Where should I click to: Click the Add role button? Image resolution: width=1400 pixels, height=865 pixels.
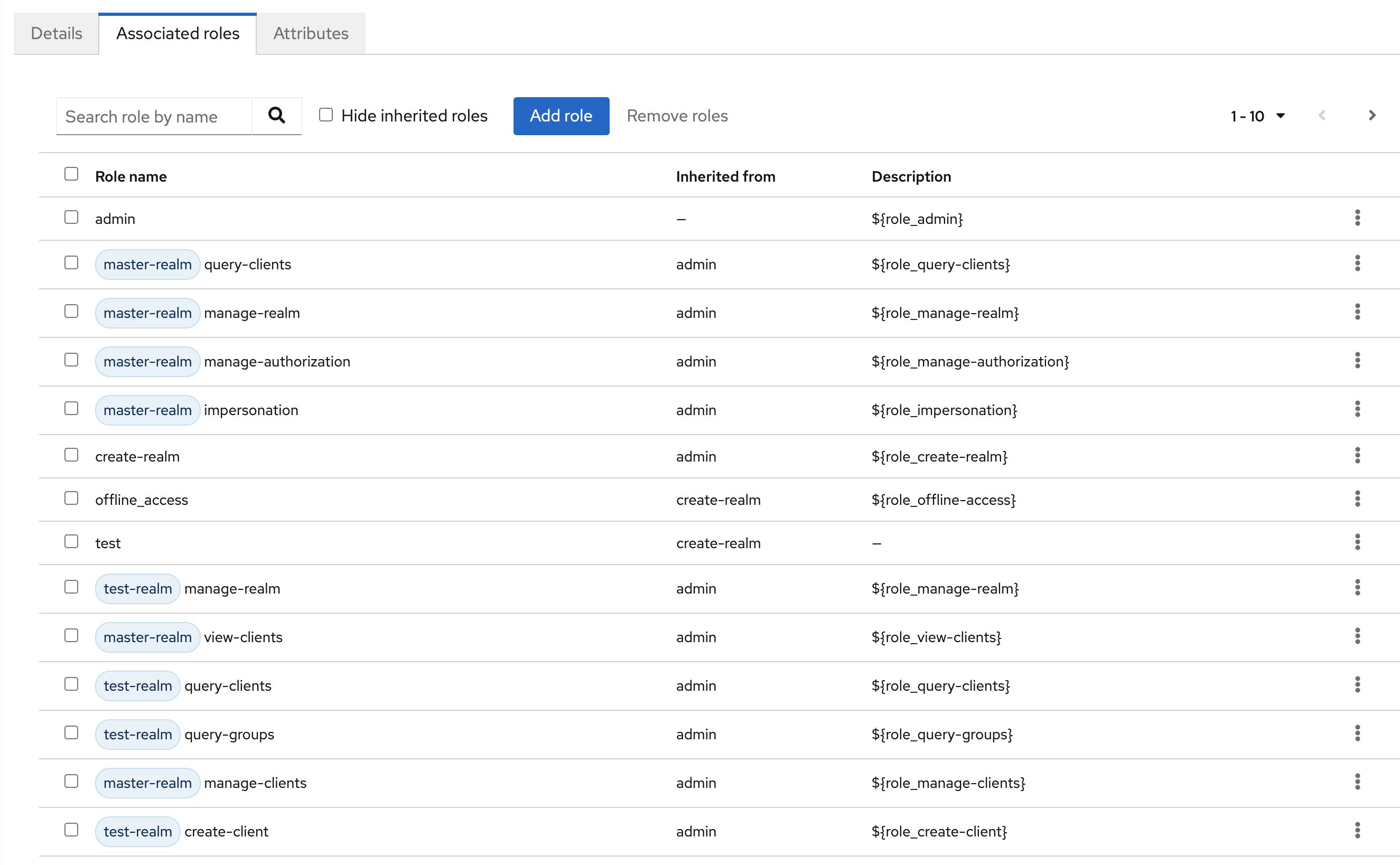561,116
